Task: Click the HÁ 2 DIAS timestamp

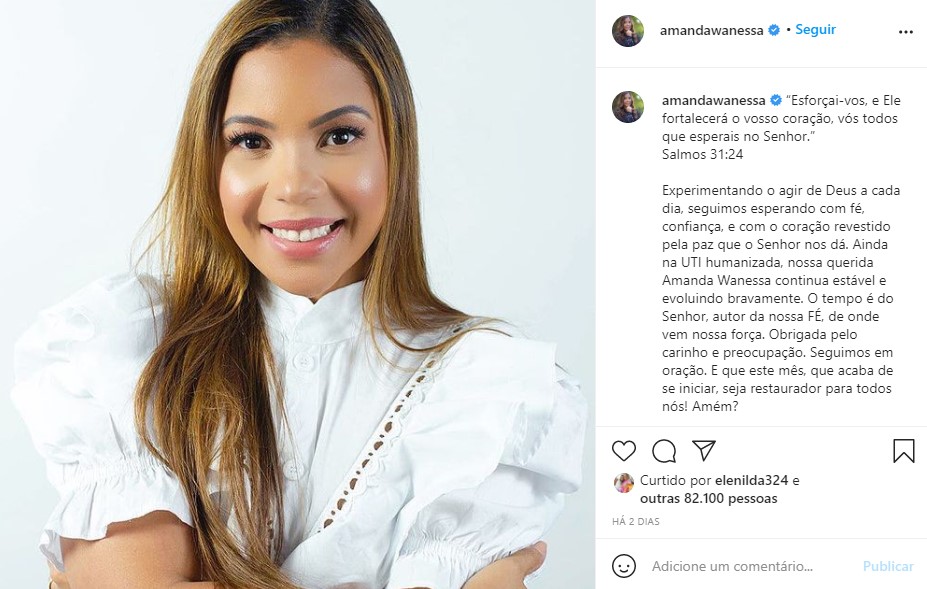Action: pos(636,522)
